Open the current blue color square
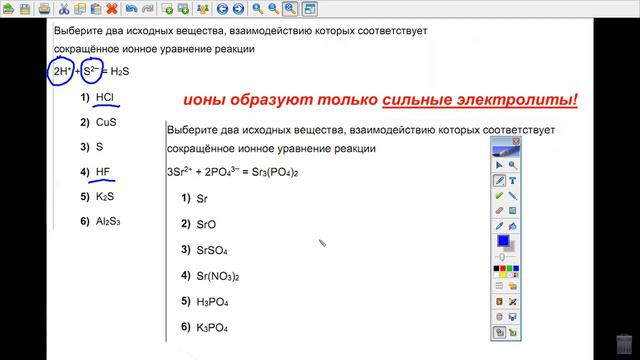Viewport: 640px width, 360px height. point(503,241)
